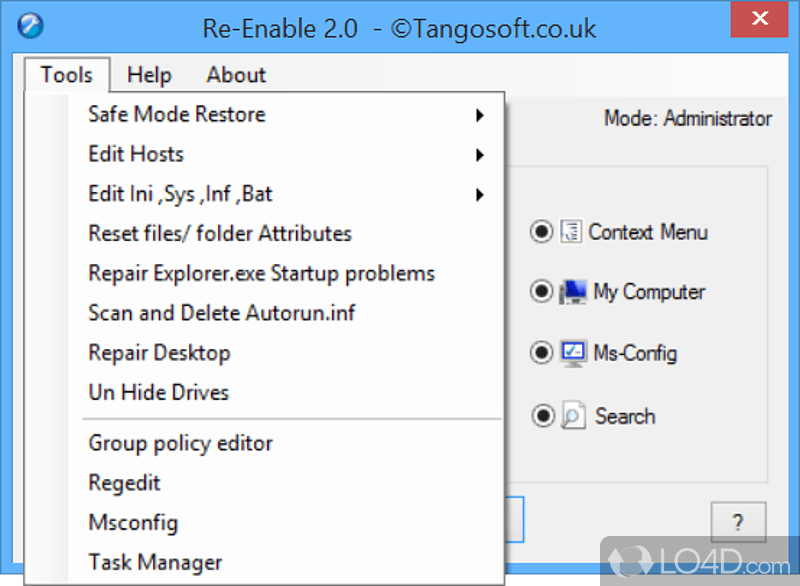
Task: Open the Help menu
Action: click(x=148, y=75)
